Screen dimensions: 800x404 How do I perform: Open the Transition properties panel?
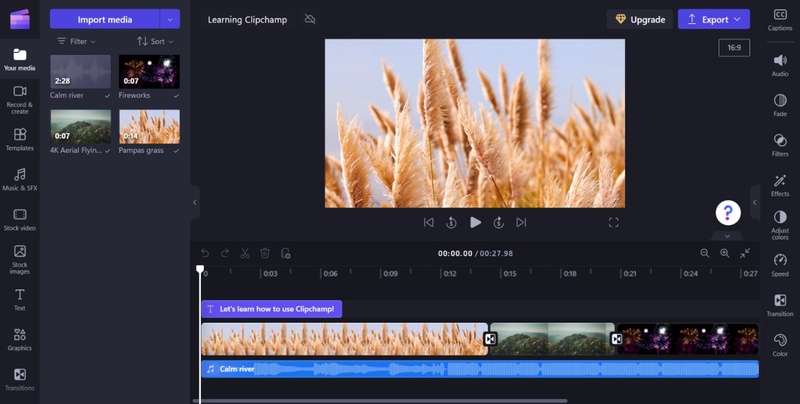click(x=780, y=305)
